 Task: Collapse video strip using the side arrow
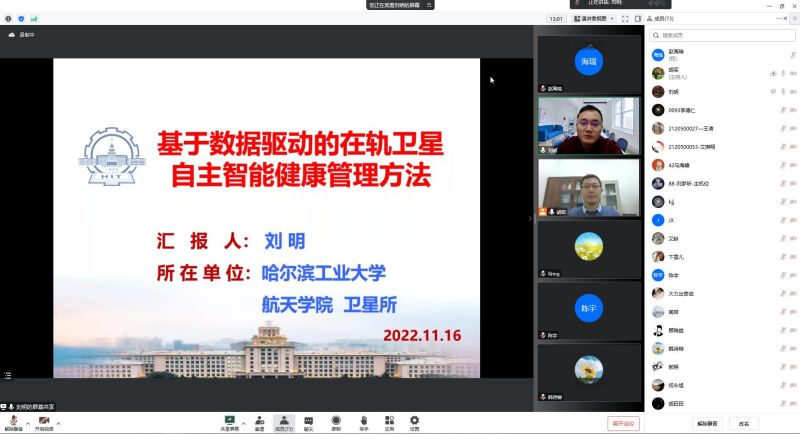tap(531, 218)
